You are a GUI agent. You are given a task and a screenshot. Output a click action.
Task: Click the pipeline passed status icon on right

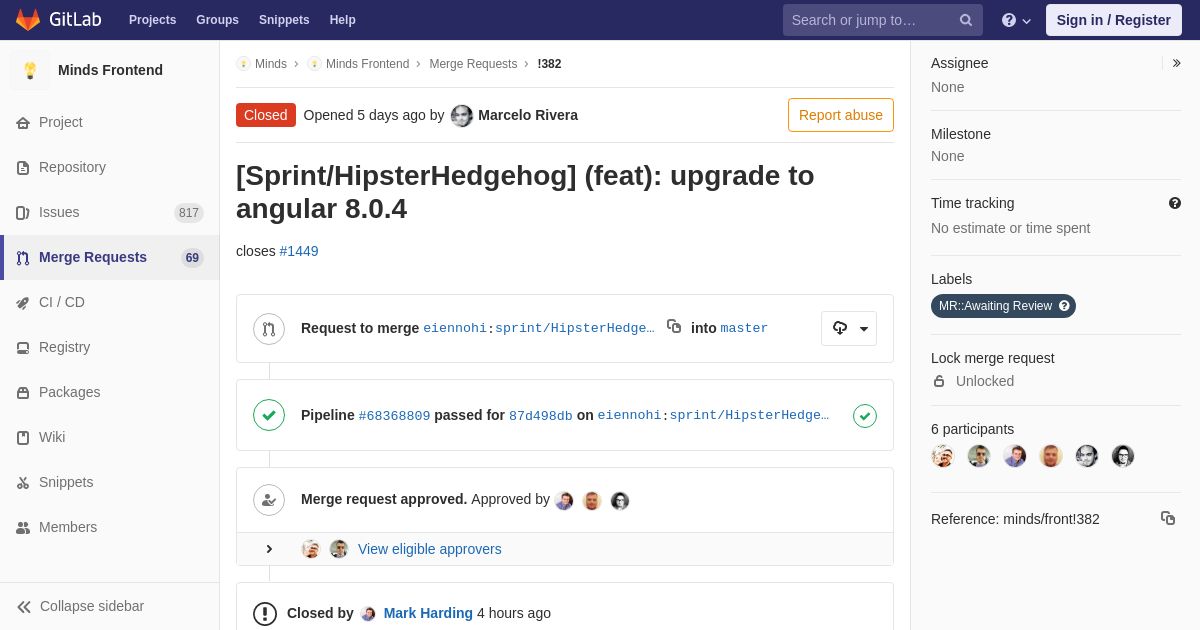[x=865, y=415]
